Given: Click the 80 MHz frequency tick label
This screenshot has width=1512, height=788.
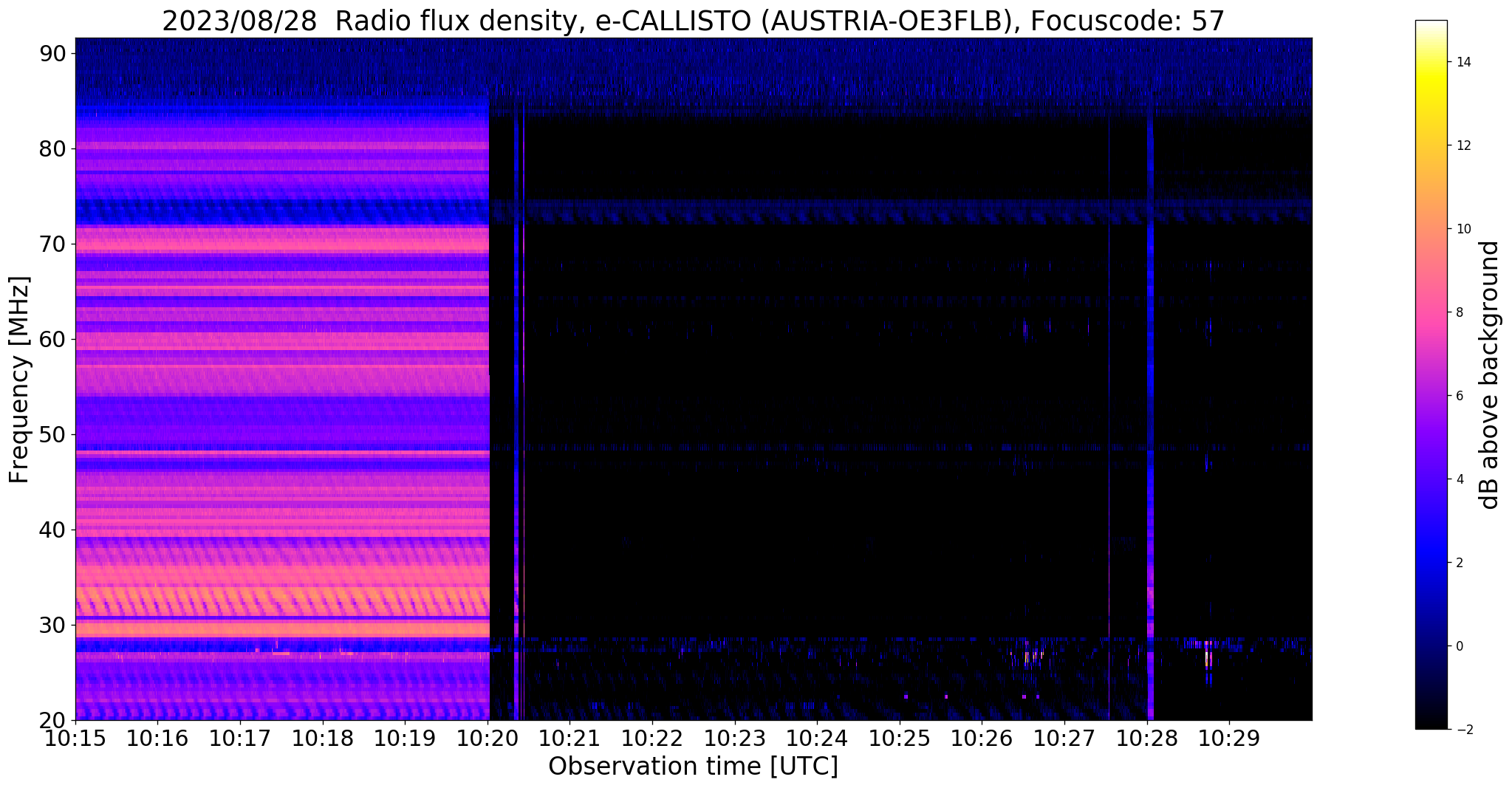Looking at the screenshot, I should click(54, 148).
